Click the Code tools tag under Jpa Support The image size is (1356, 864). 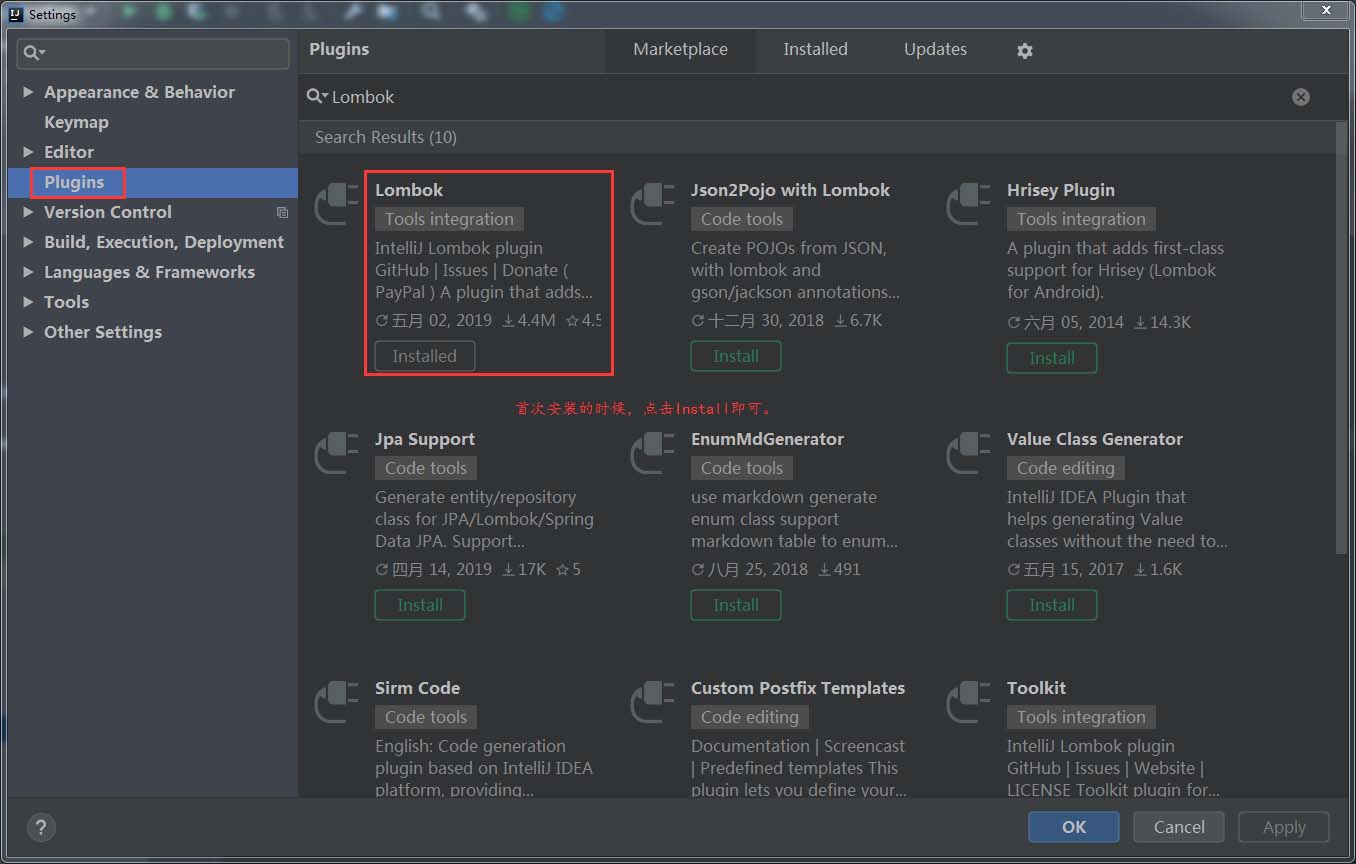tap(426, 468)
